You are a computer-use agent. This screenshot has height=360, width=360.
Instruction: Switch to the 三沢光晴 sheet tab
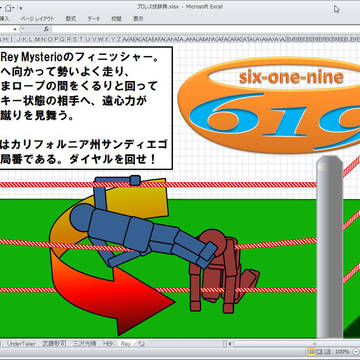(x=85, y=343)
